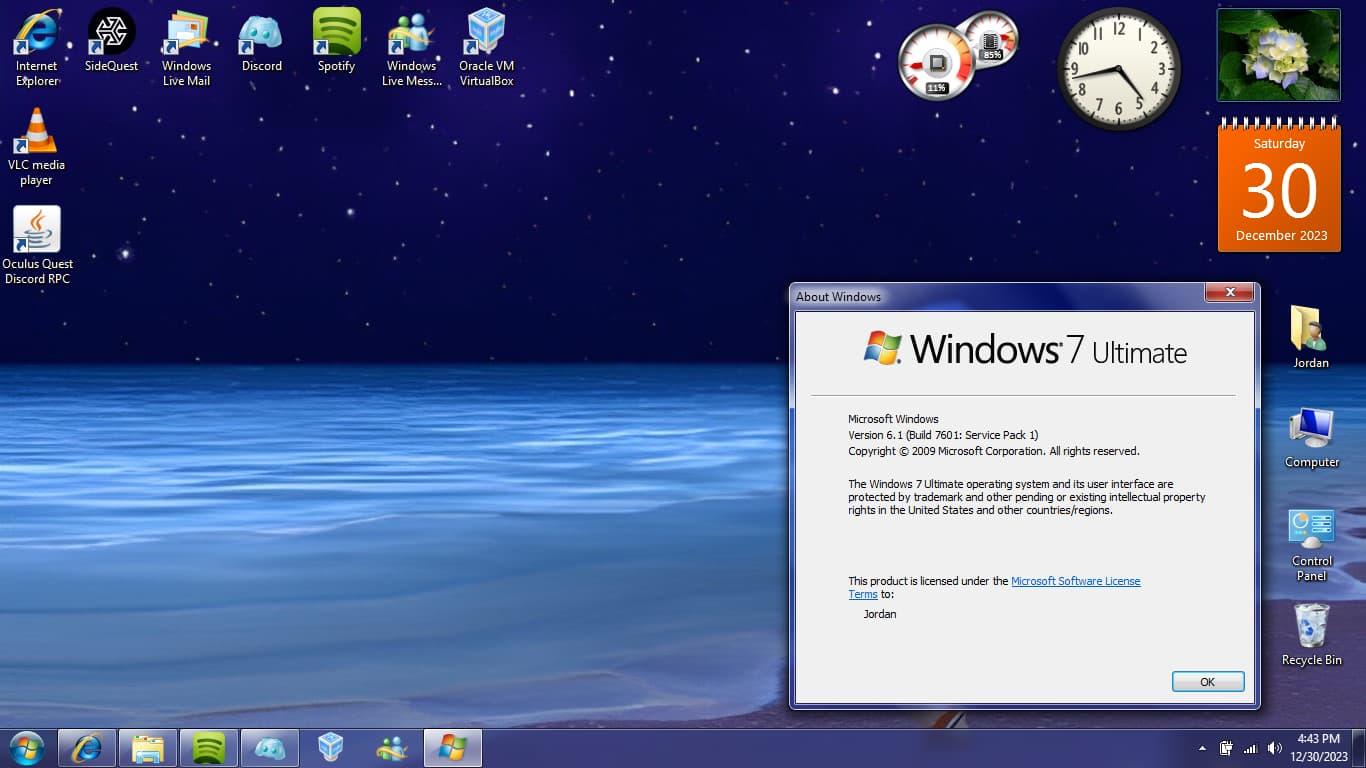Open Discord desktop shortcut

[x=262, y=40]
